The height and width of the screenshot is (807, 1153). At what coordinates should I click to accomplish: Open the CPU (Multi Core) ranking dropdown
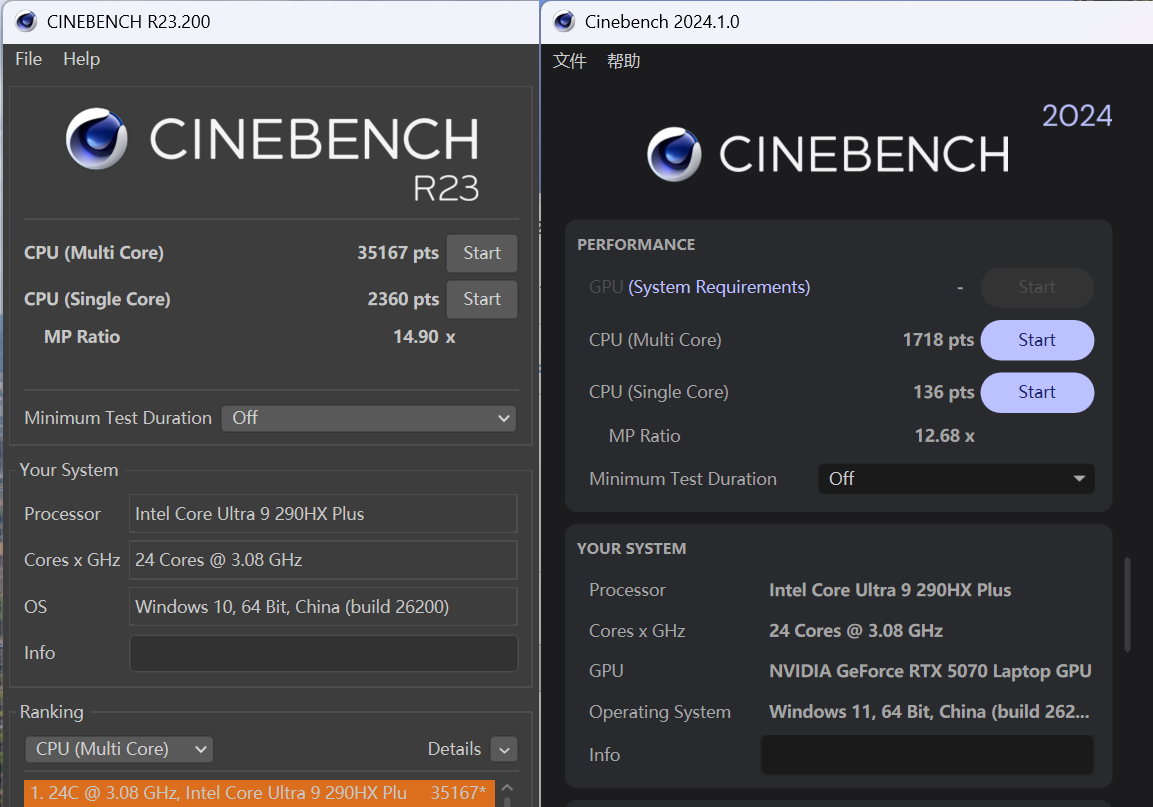[x=119, y=749]
